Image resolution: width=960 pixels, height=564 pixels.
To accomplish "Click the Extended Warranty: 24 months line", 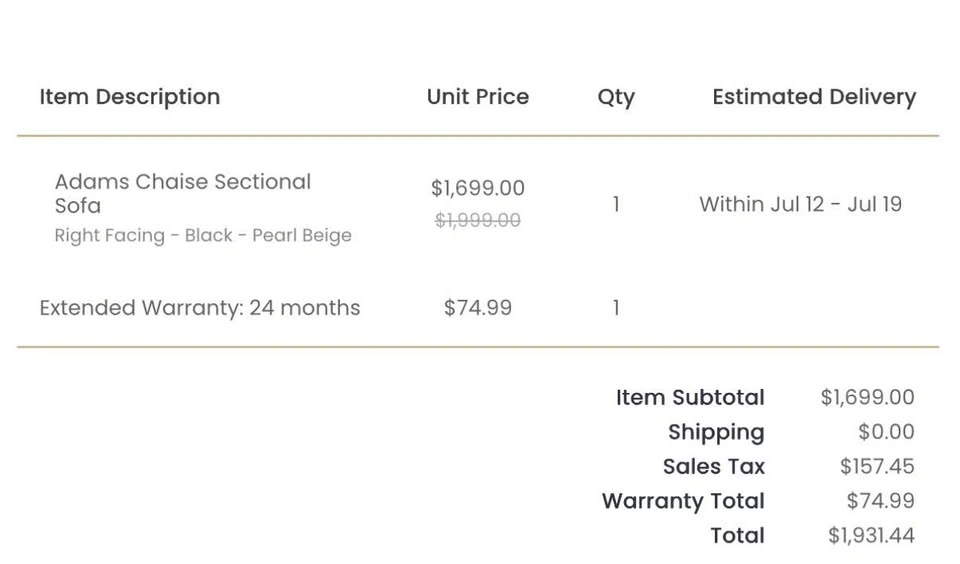I will coord(199,308).
